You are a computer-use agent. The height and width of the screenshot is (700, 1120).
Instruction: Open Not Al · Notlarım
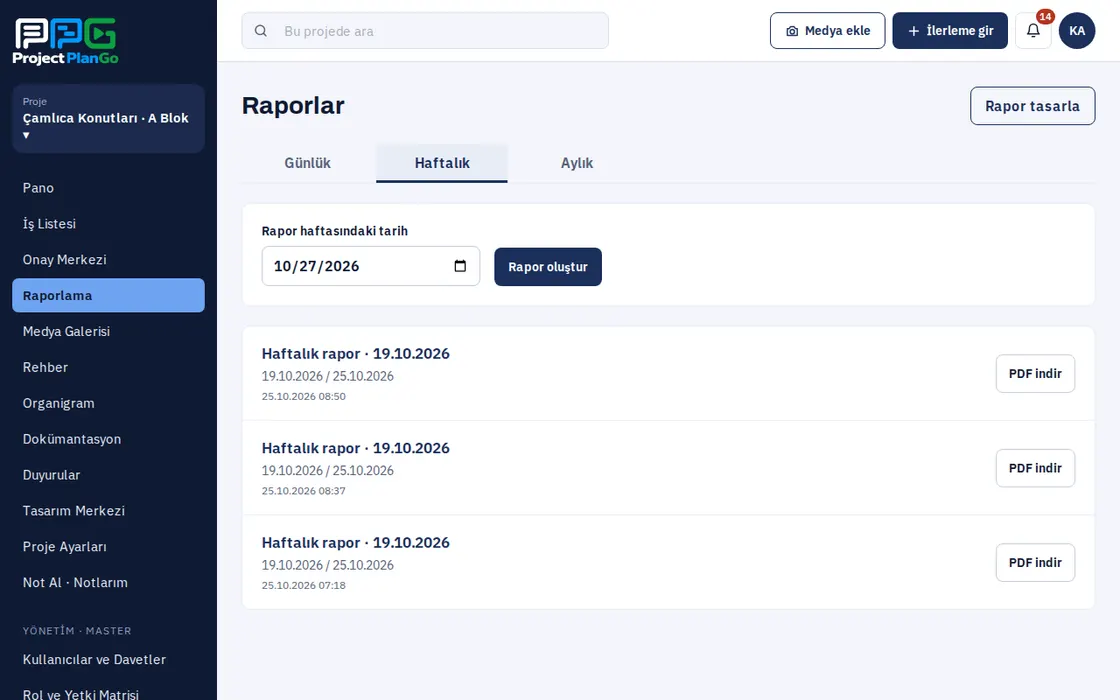(109, 582)
